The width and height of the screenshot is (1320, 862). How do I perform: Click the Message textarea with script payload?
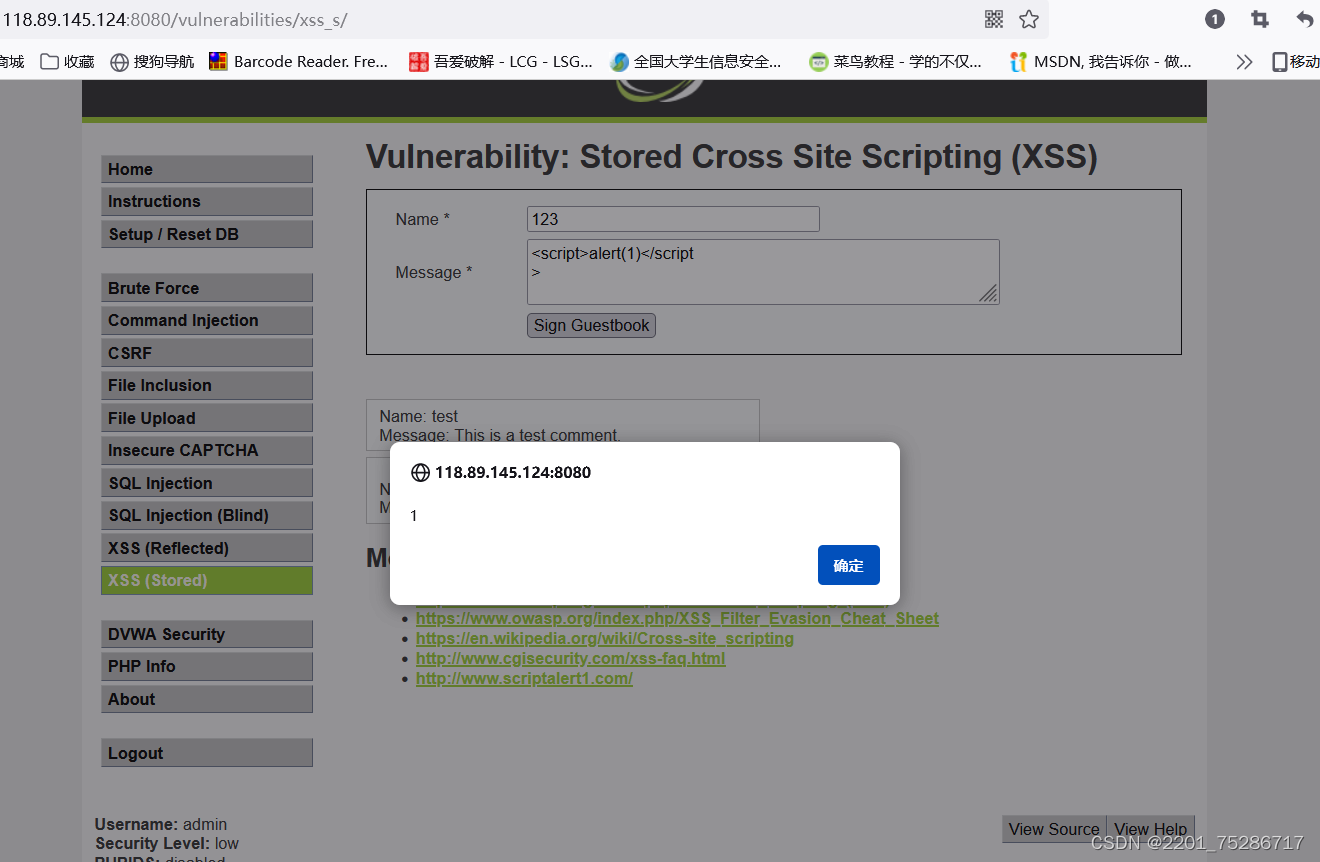pos(763,272)
